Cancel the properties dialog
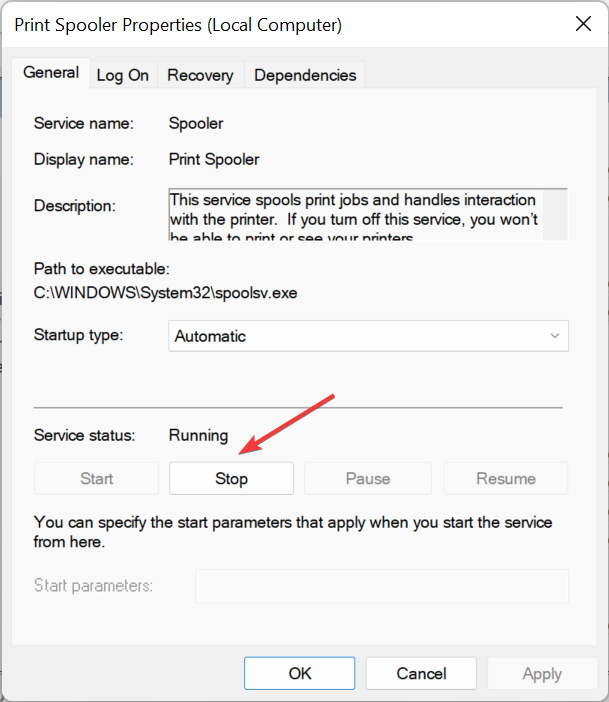The width and height of the screenshot is (609, 702). pos(420,673)
